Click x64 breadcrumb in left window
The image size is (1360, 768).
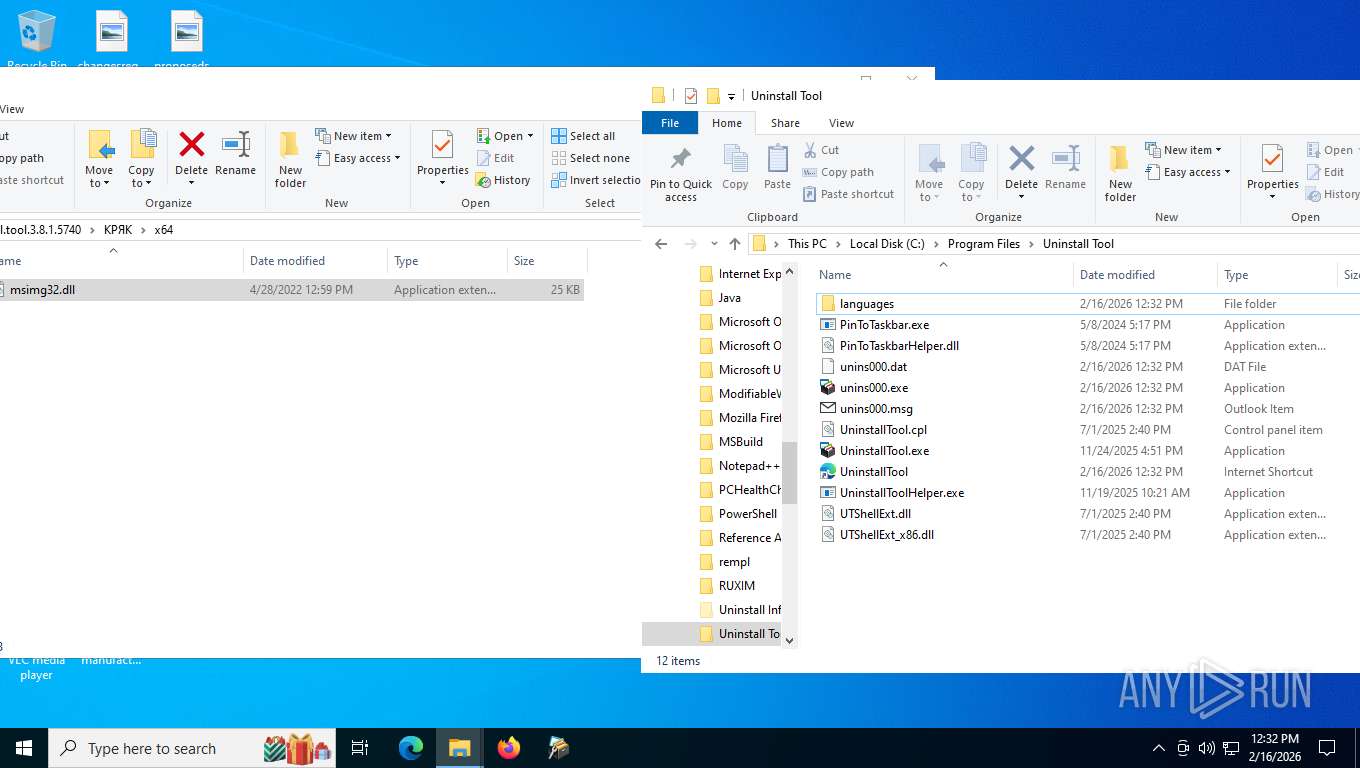coord(163,230)
